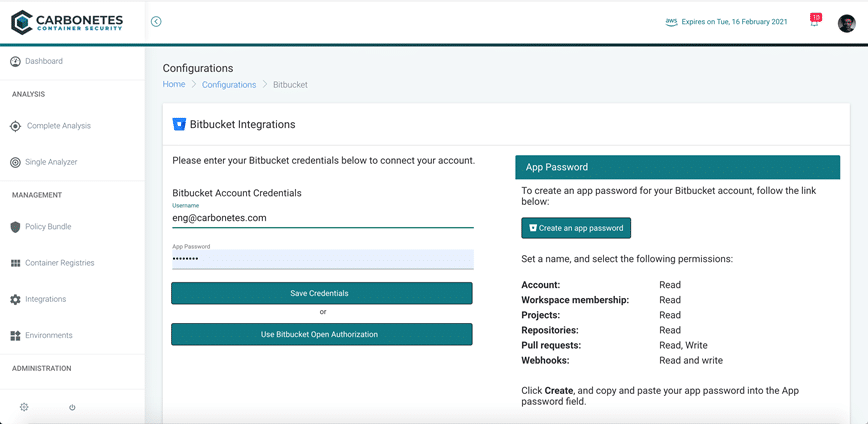The image size is (868, 424).
Task: Click the 'Bitbucket Account Credentials' label
Action: (x=237, y=193)
